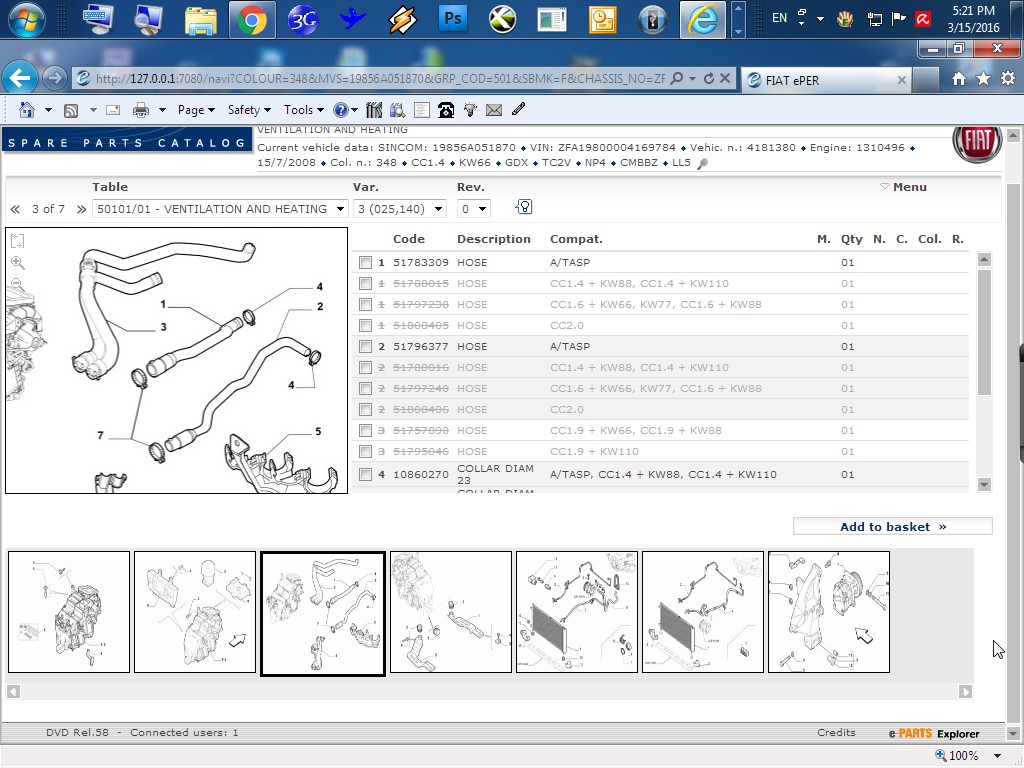
Task: Check the box for part 51797238
Action: 365,304
